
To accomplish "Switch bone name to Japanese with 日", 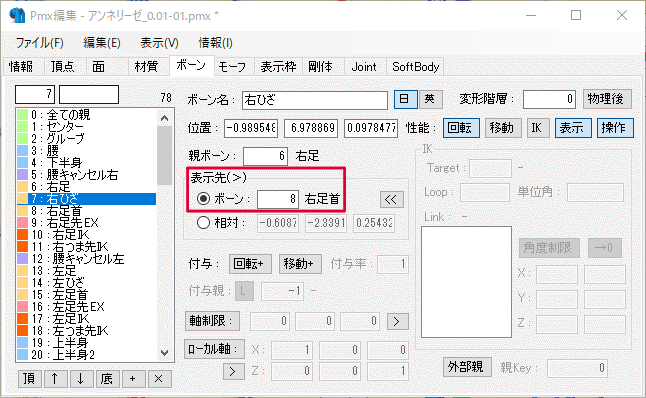I will point(405,99).
